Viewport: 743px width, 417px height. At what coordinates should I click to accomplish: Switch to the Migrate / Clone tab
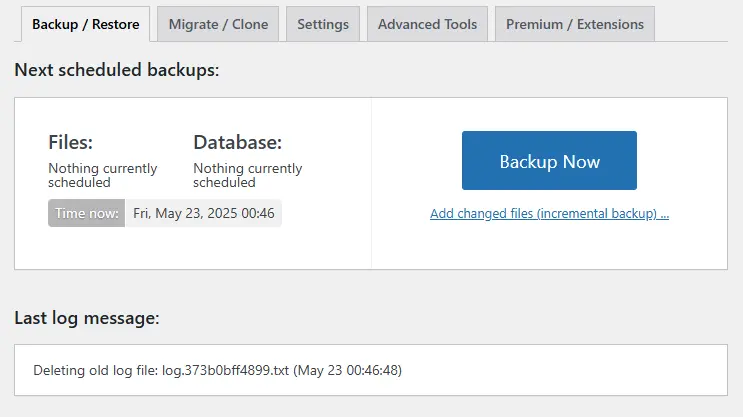pos(218,24)
